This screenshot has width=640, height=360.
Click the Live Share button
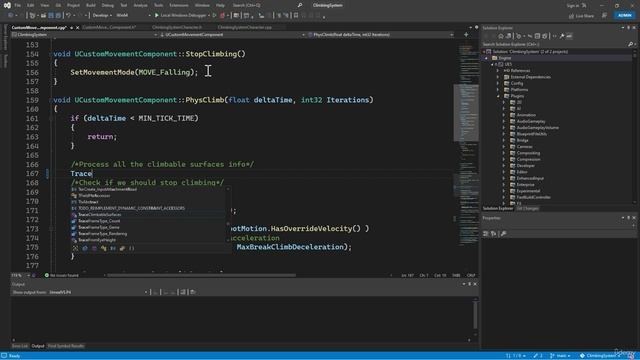tap(581, 16)
